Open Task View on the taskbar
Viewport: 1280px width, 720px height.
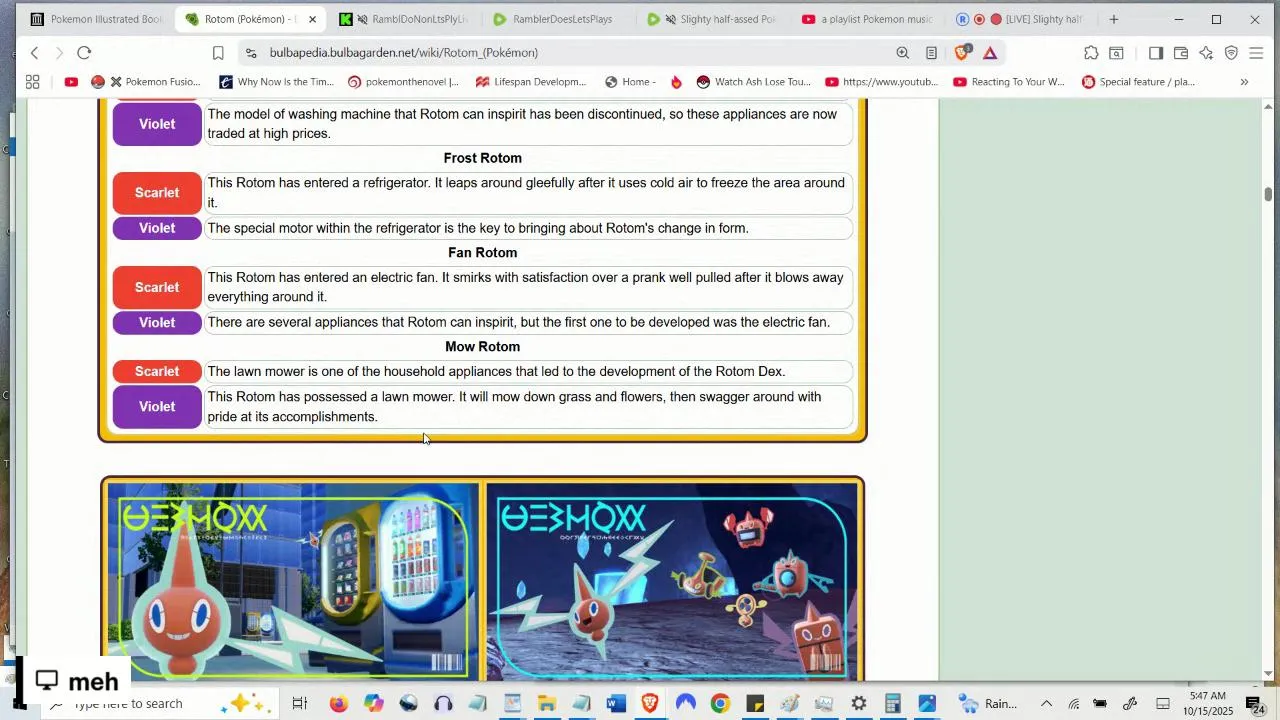click(299, 704)
